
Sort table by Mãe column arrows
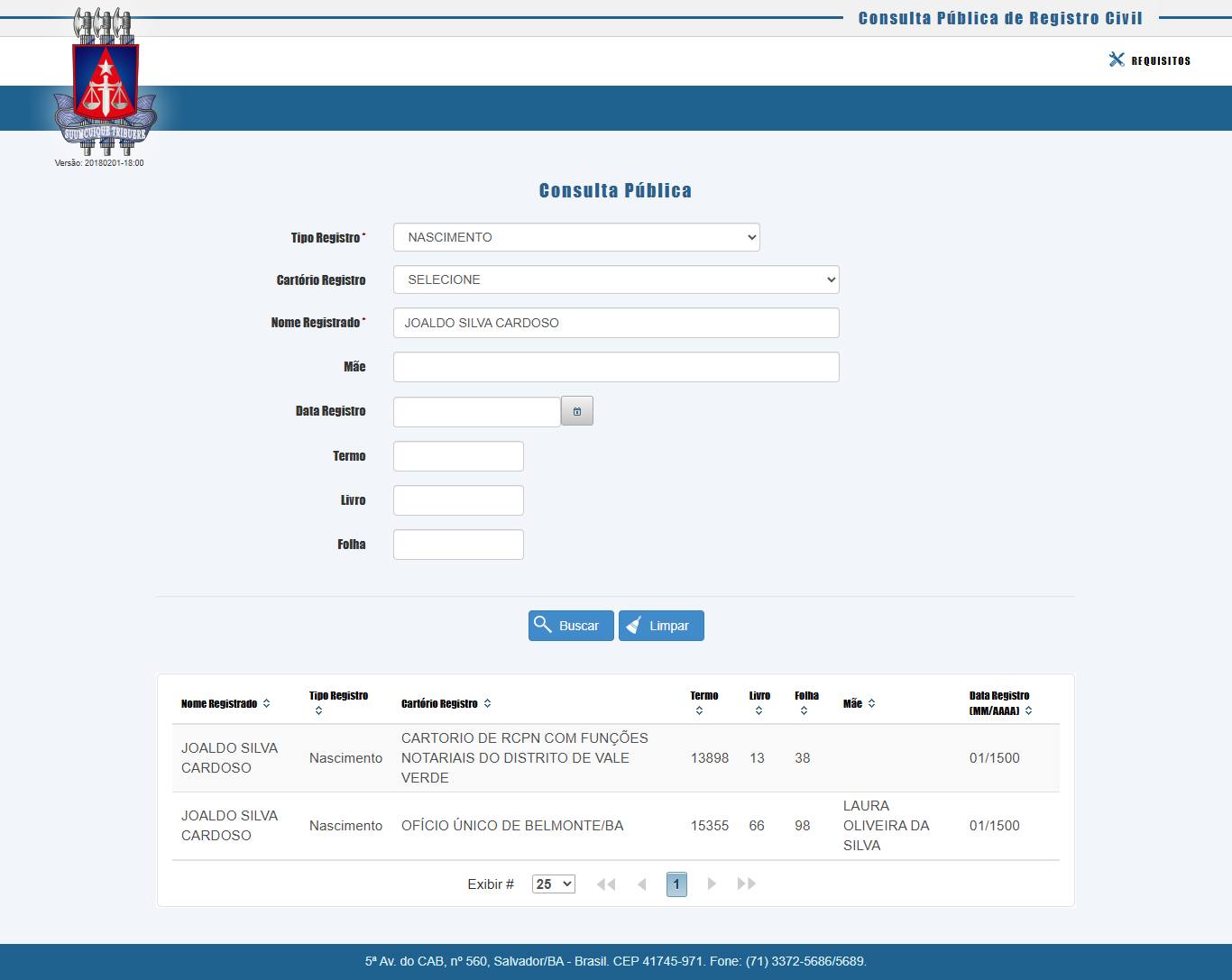pyautogui.click(x=871, y=703)
